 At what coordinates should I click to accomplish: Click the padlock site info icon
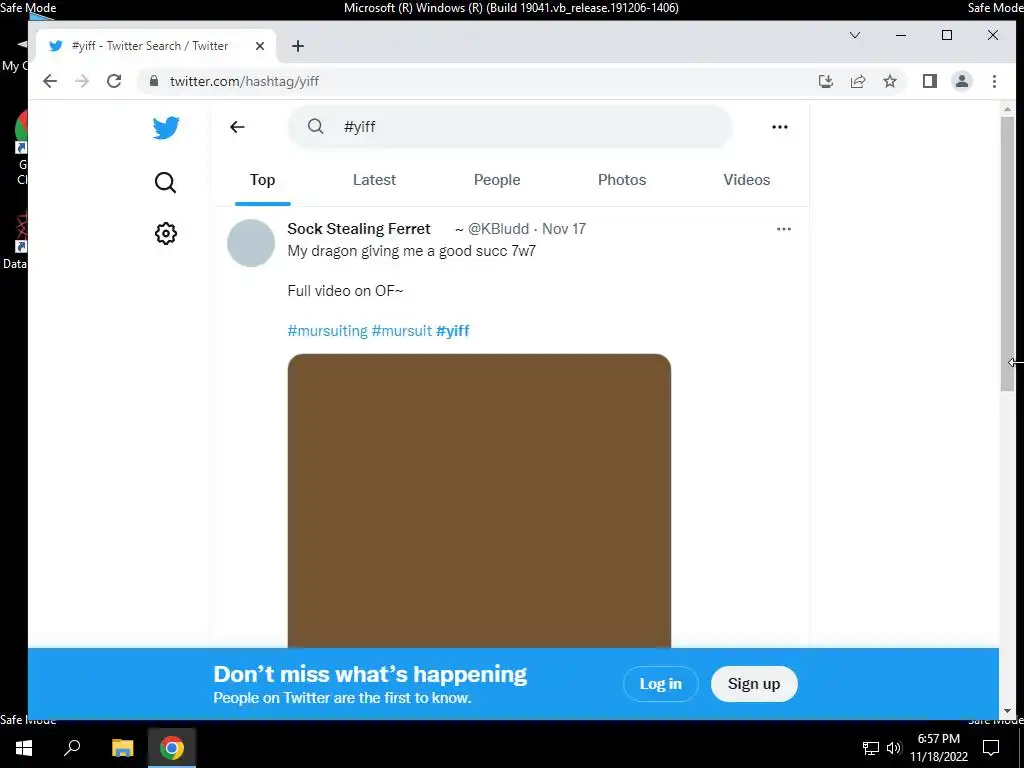tap(154, 81)
